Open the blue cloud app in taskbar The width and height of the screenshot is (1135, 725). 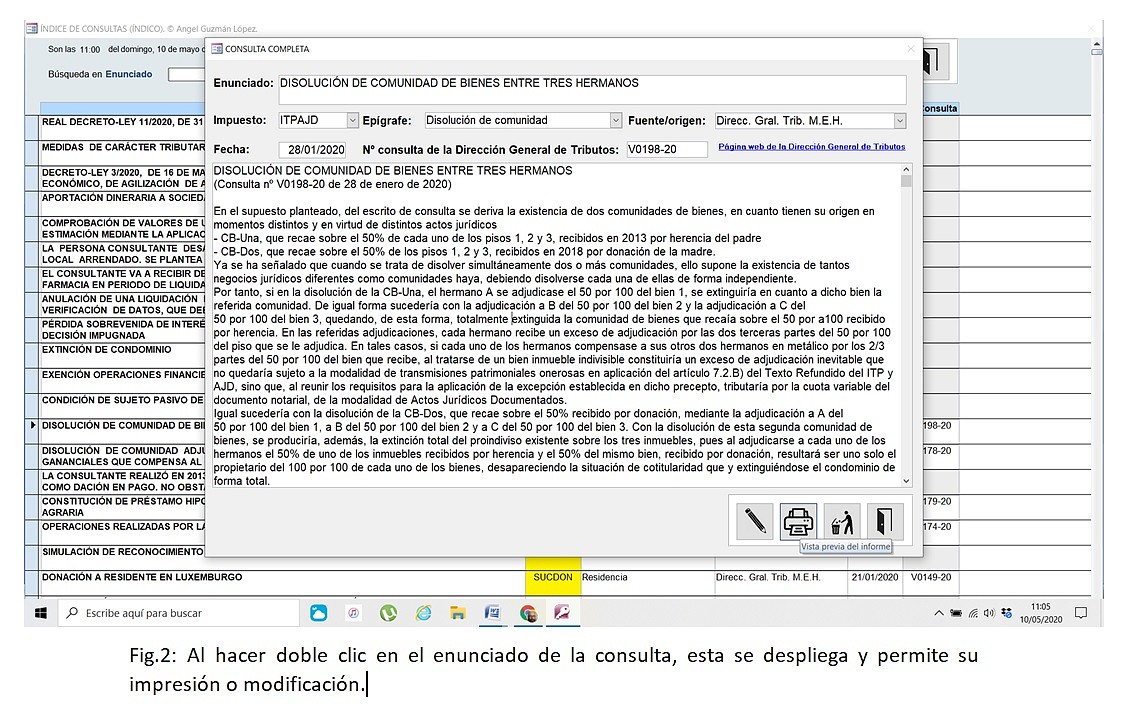coord(318,613)
